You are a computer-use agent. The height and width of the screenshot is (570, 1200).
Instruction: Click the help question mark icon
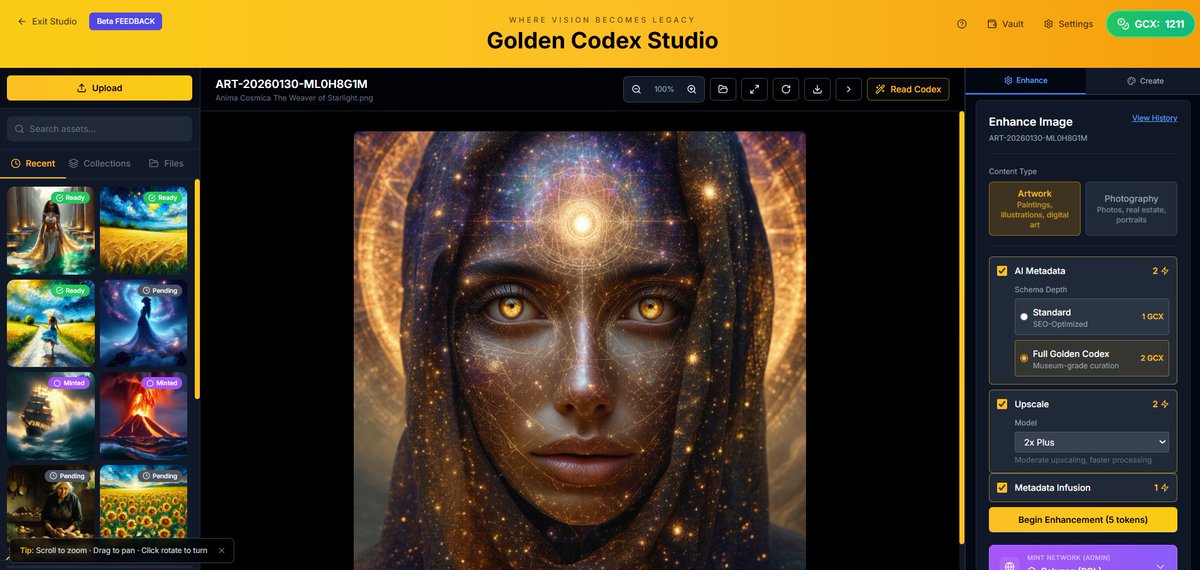[x=962, y=23]
